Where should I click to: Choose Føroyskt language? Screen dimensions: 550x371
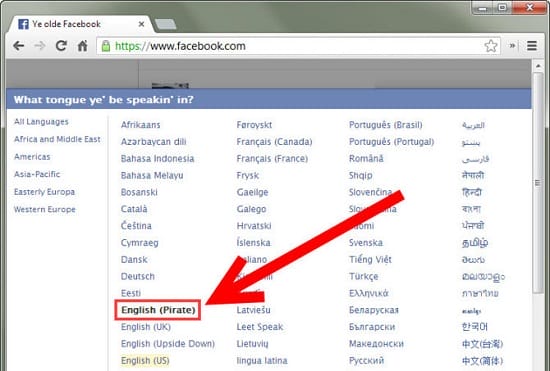pyautogui.click(x=254, y=125)
